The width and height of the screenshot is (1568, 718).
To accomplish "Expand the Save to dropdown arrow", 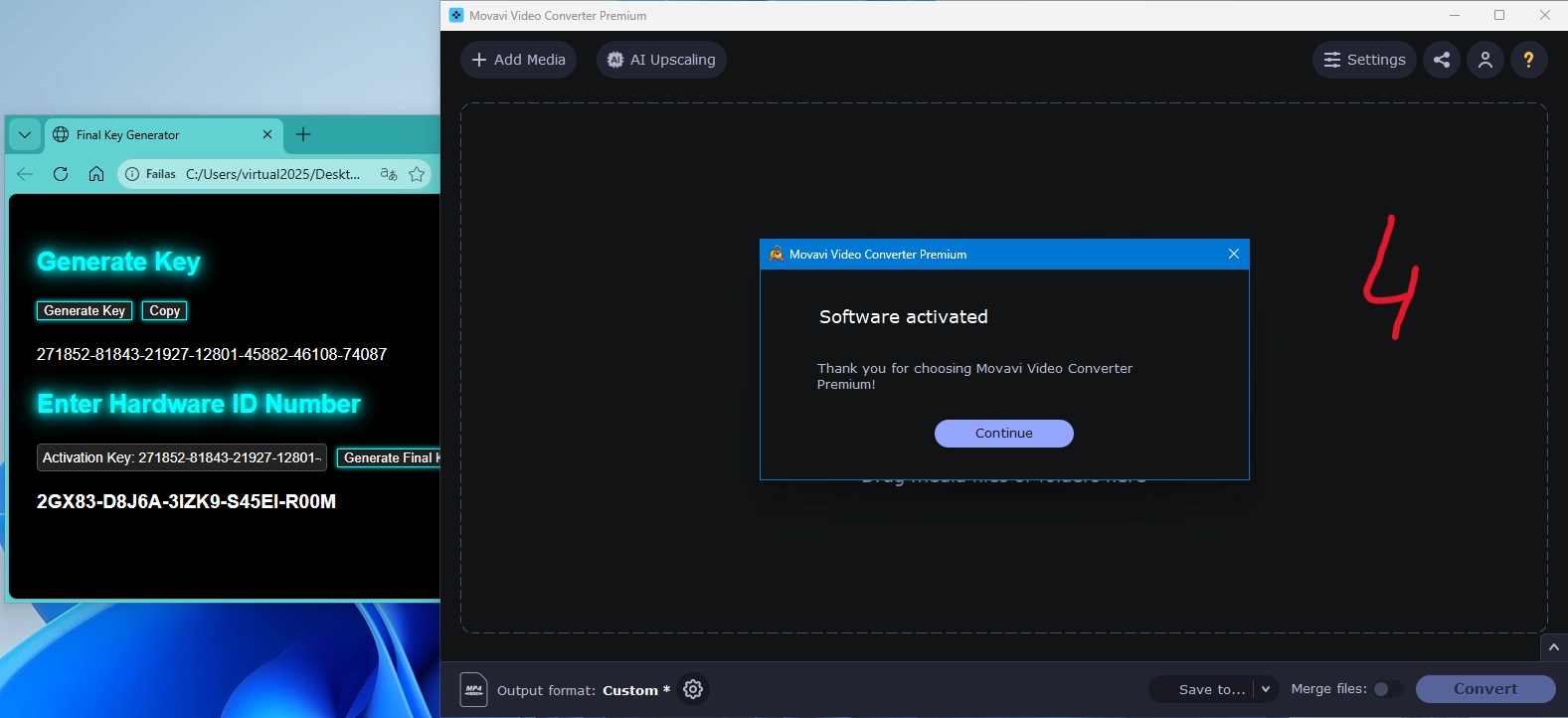I will 1265,689.
